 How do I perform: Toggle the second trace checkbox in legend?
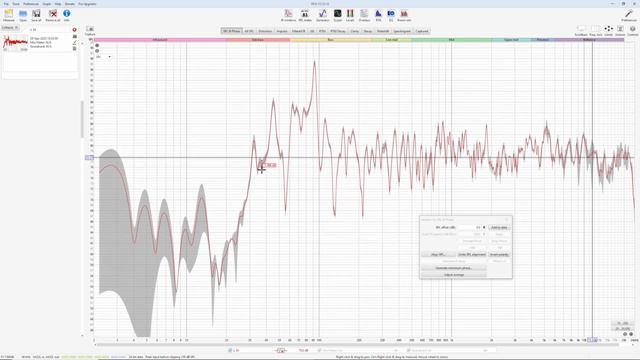(320, 350)
